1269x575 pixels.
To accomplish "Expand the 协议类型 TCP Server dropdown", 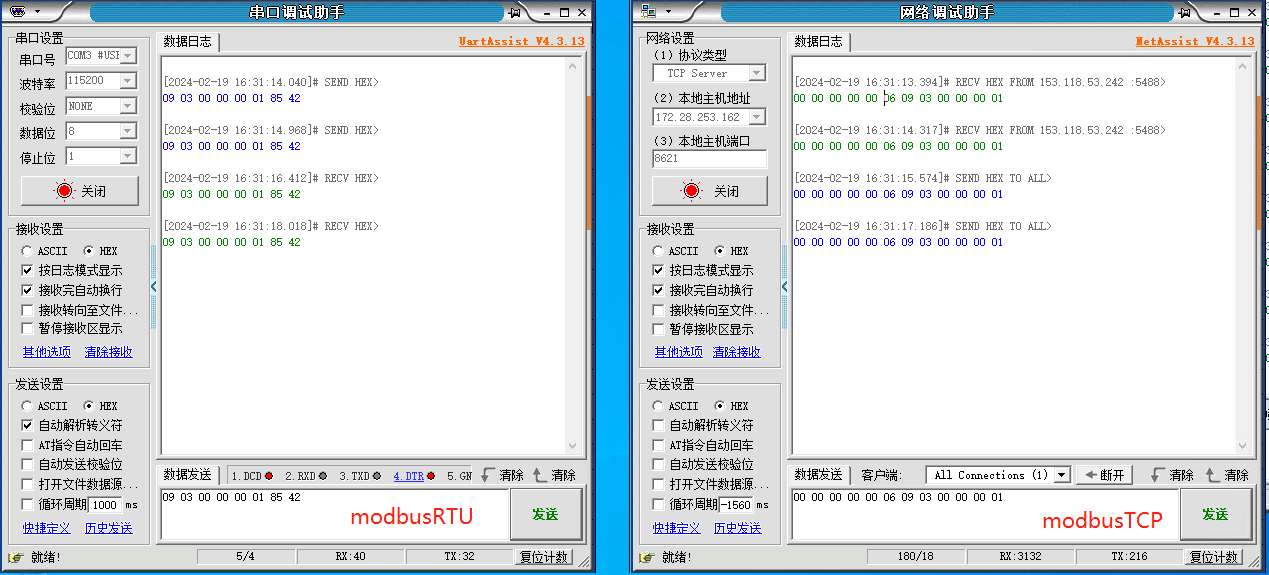I will [x=756, y=73].
